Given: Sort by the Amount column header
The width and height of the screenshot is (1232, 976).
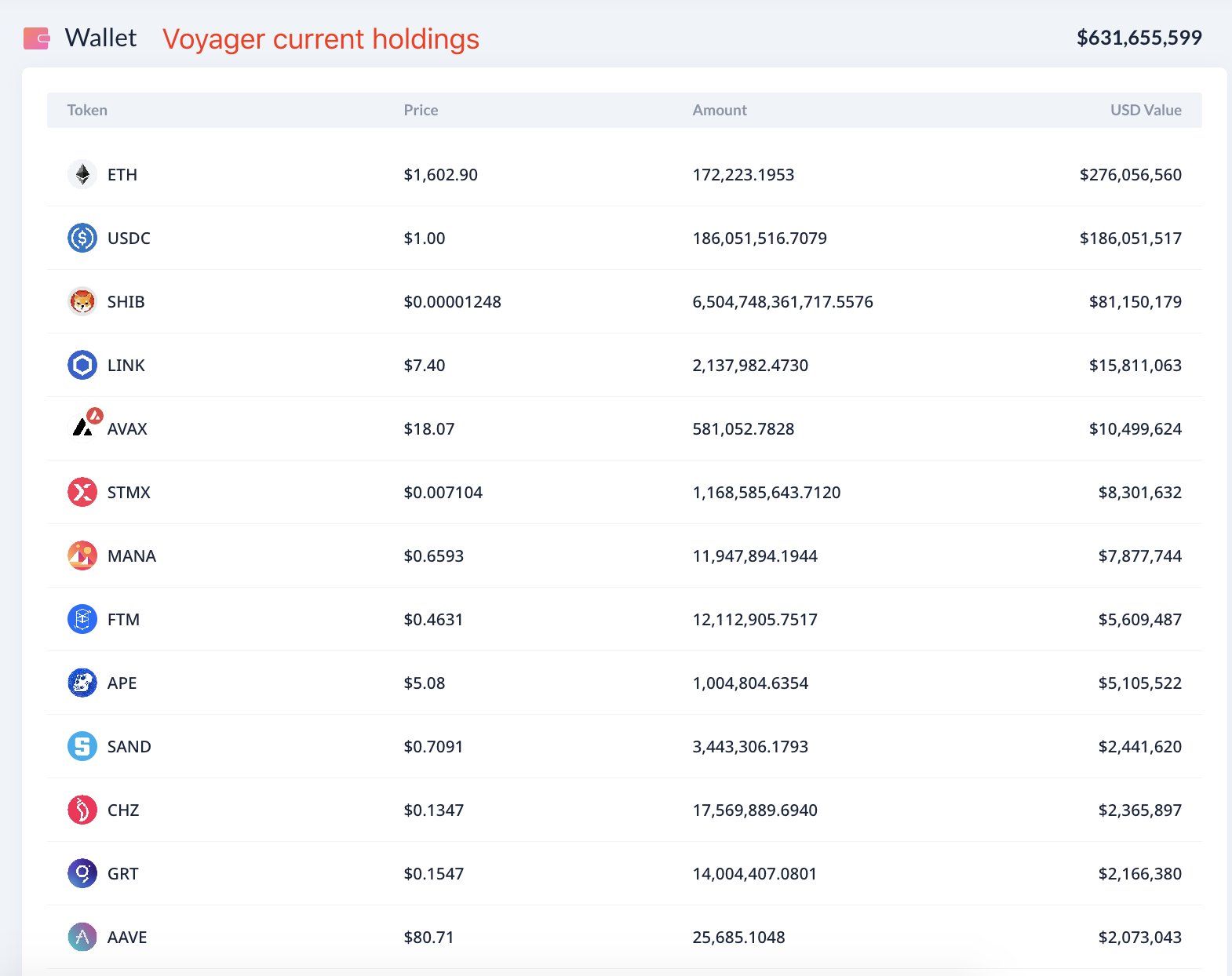Looking at the screenshot, I should pyautogui.click(x=720, y=110).
